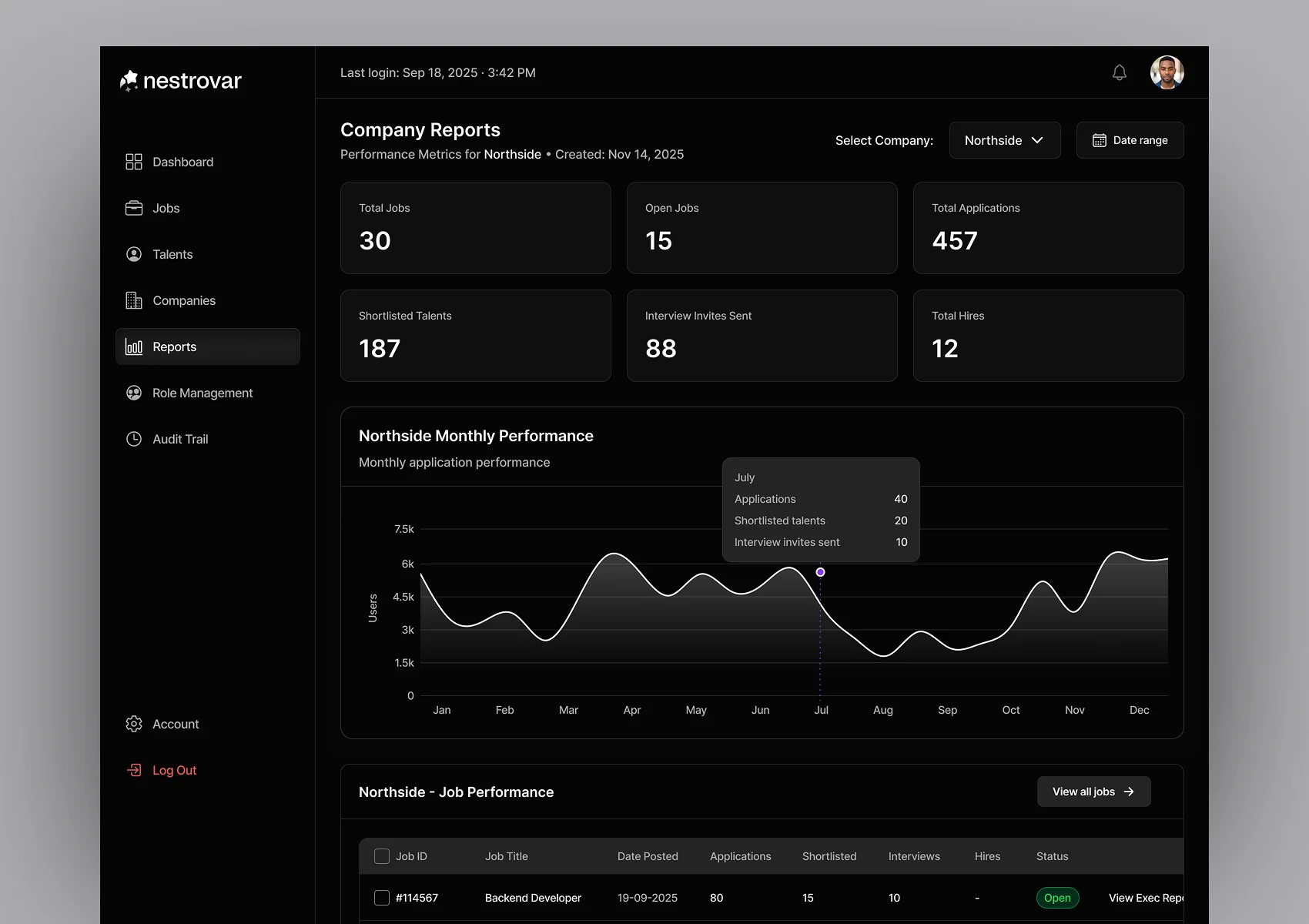Click the Account gear icon
The image size is (1309, 924).
tap(134, 724)
